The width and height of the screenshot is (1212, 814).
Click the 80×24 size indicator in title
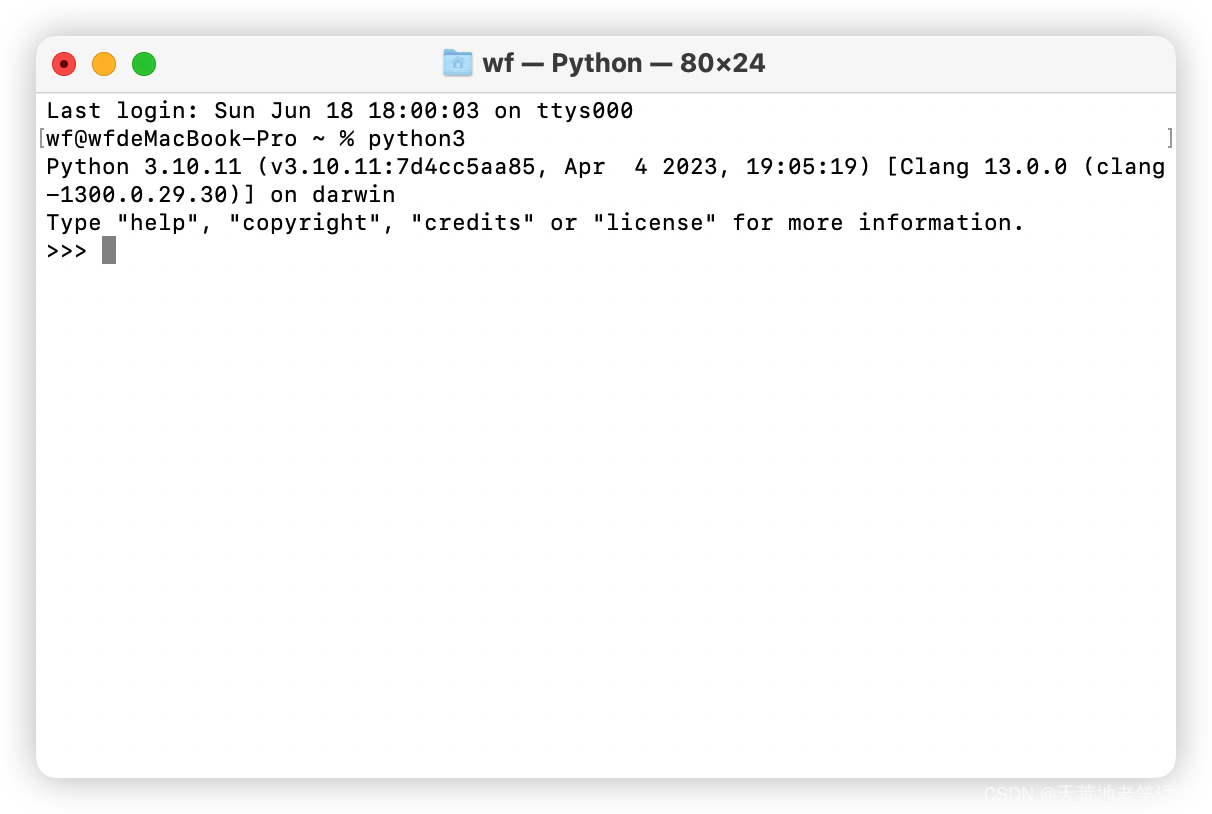(x=722, y=62)
